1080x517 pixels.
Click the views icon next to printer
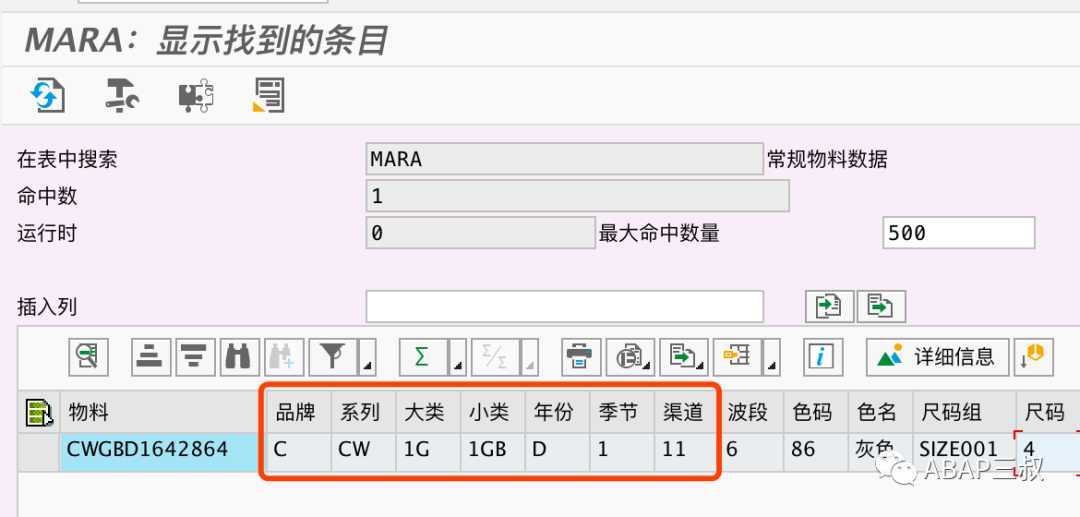point(630,357)
